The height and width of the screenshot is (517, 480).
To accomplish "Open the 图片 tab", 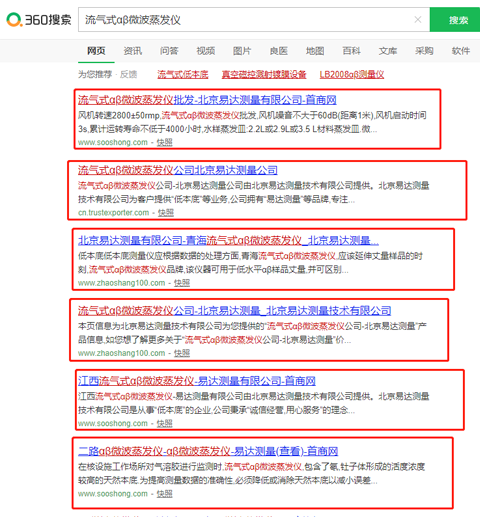I will (242, 51).
